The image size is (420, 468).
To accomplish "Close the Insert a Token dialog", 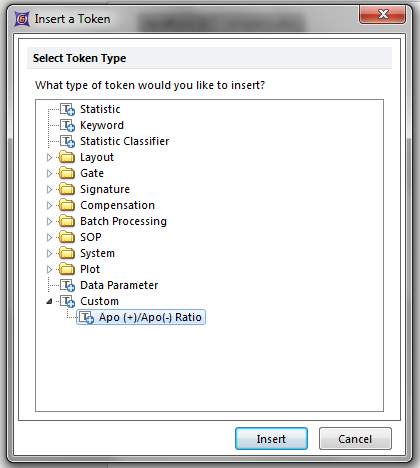I will [x=383, y=14].
